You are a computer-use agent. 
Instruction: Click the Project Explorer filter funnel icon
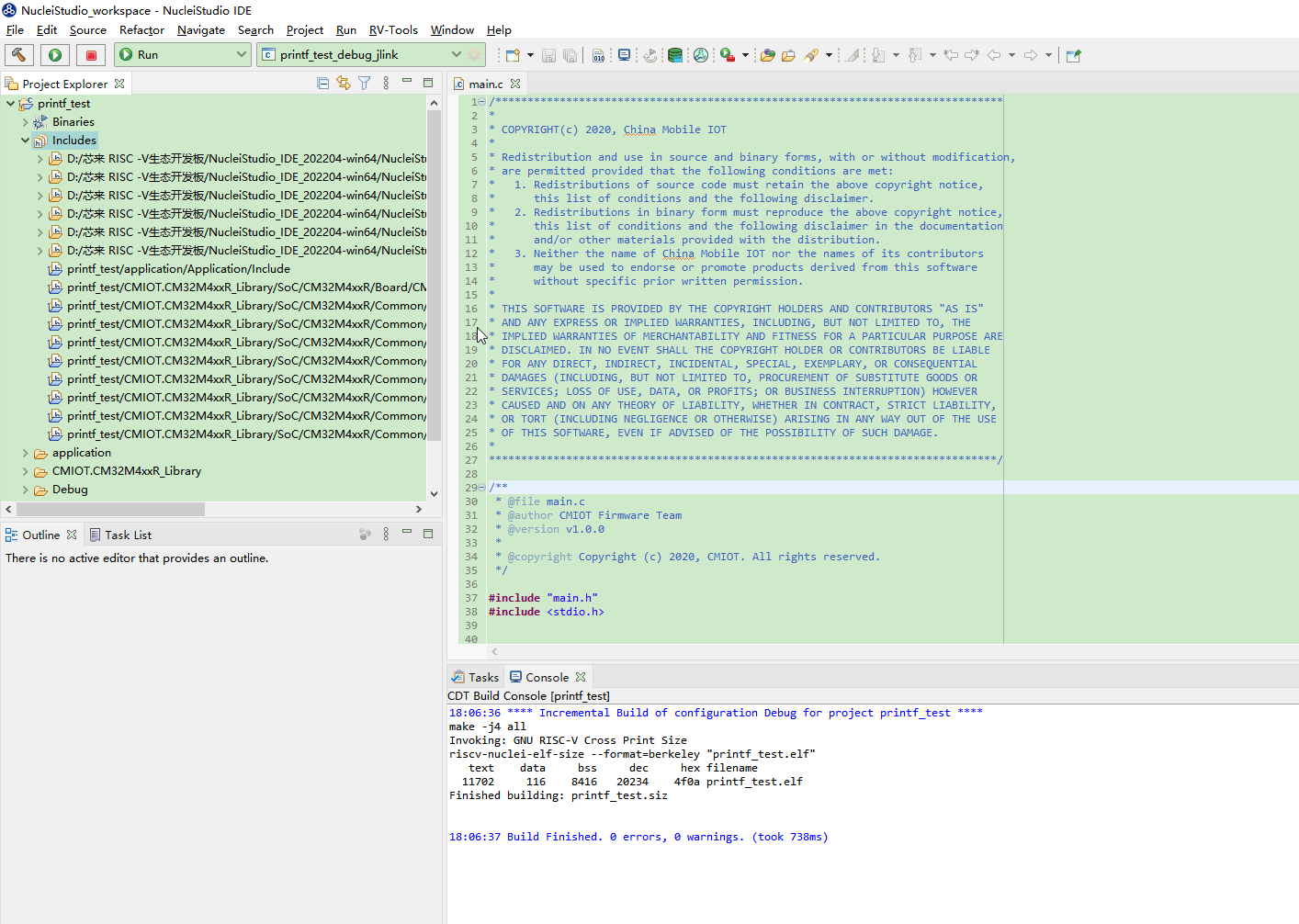365,84
